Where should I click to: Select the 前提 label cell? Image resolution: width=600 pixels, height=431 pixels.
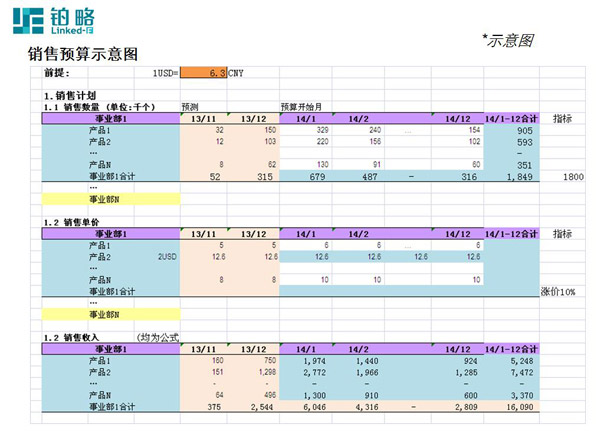[x=58, y=73]
